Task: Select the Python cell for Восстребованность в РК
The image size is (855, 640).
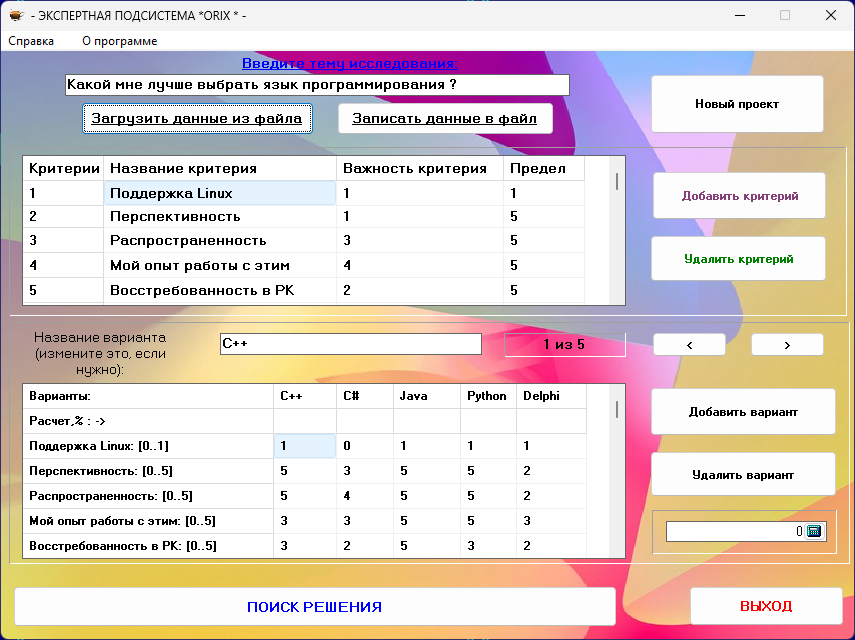Action: click(489, 546)
